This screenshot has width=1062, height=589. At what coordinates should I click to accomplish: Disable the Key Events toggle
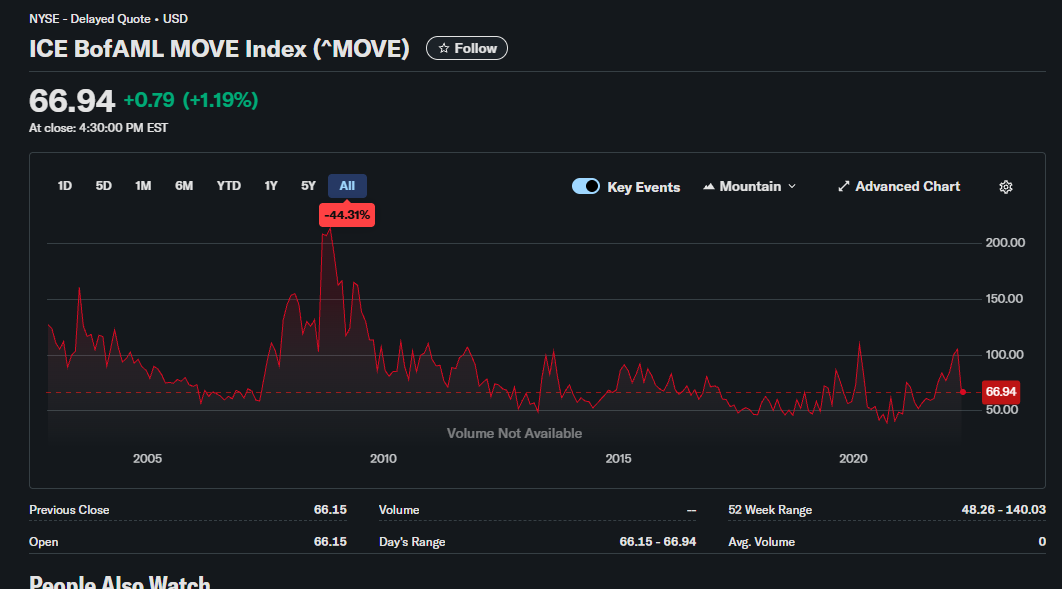pos(585,186)
